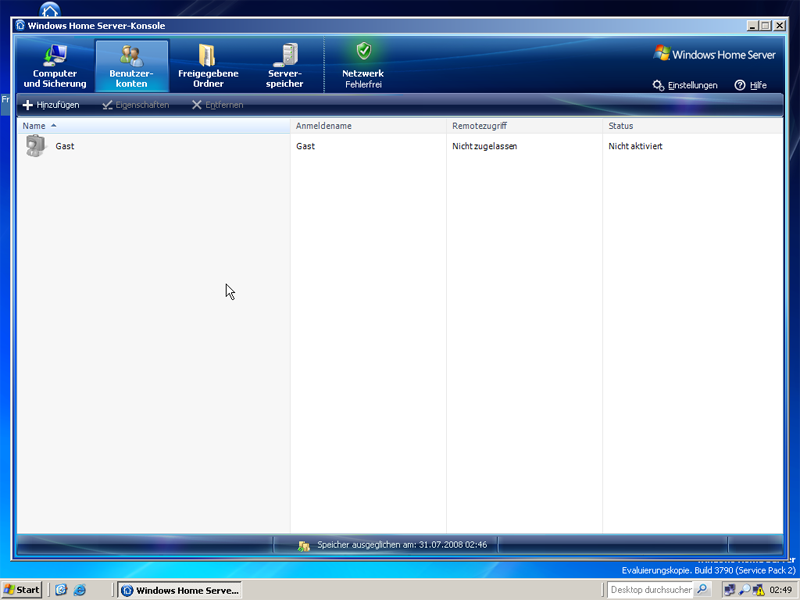The image size is (800, 600).
Task: Select the Benutzerkonten tab icon
Action: click(x=131, y=56)
